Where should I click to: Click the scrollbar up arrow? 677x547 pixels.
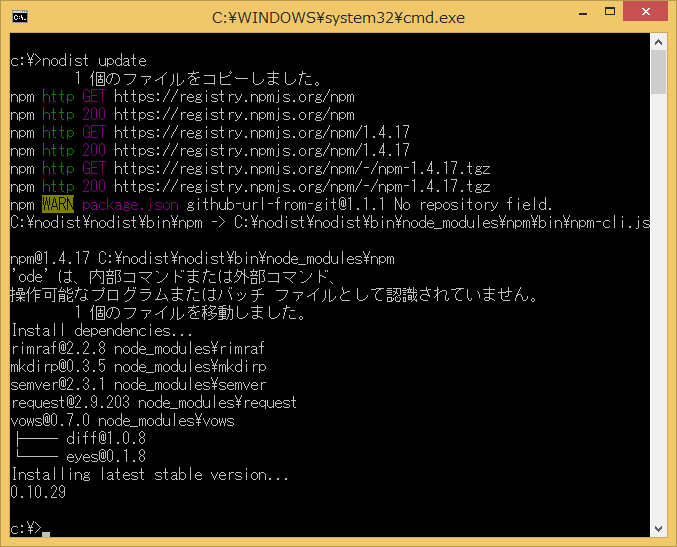click(x=658, y=42)
